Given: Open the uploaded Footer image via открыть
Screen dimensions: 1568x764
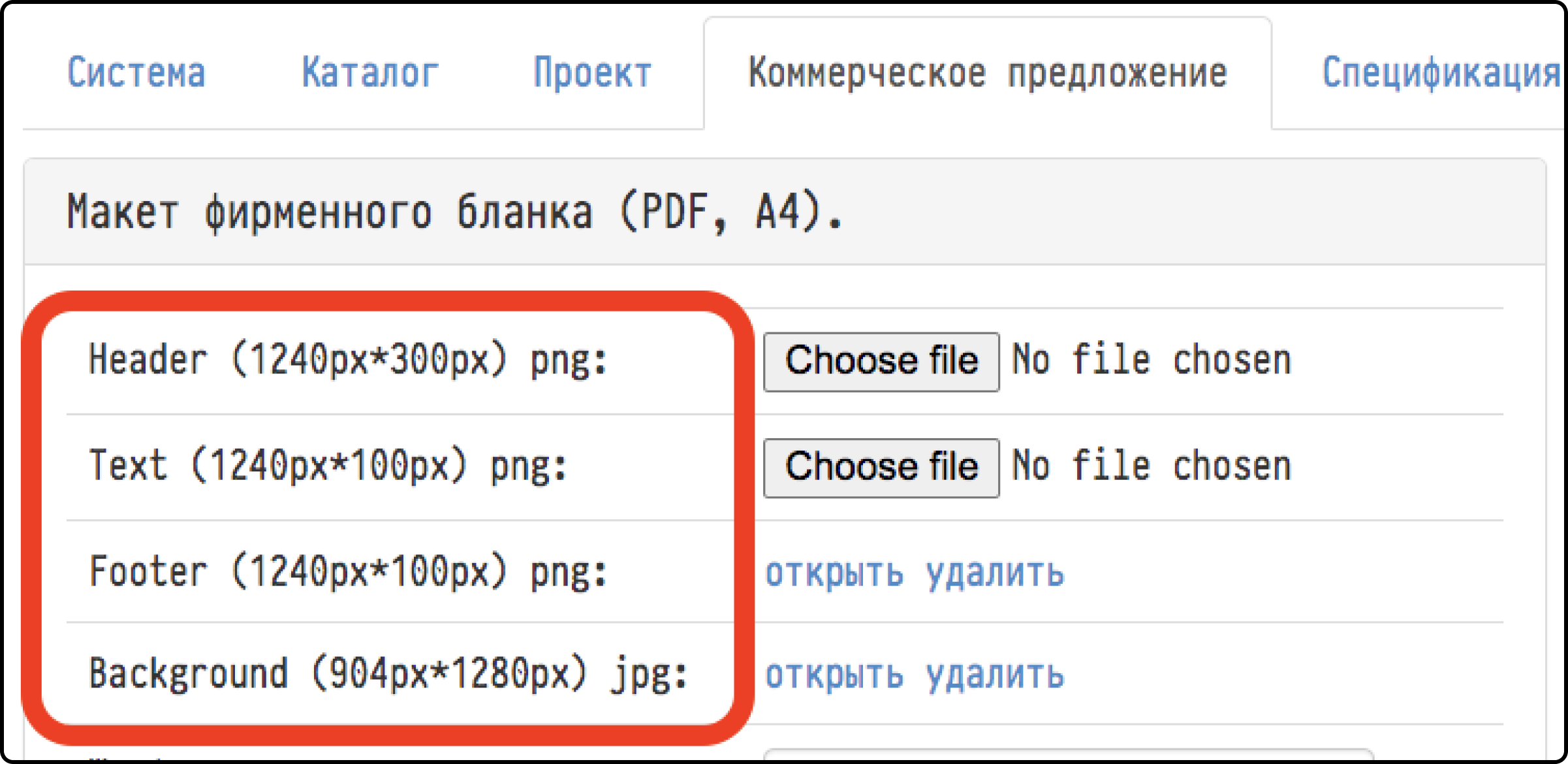Looking at the screenshot, I should coord(834,573).
